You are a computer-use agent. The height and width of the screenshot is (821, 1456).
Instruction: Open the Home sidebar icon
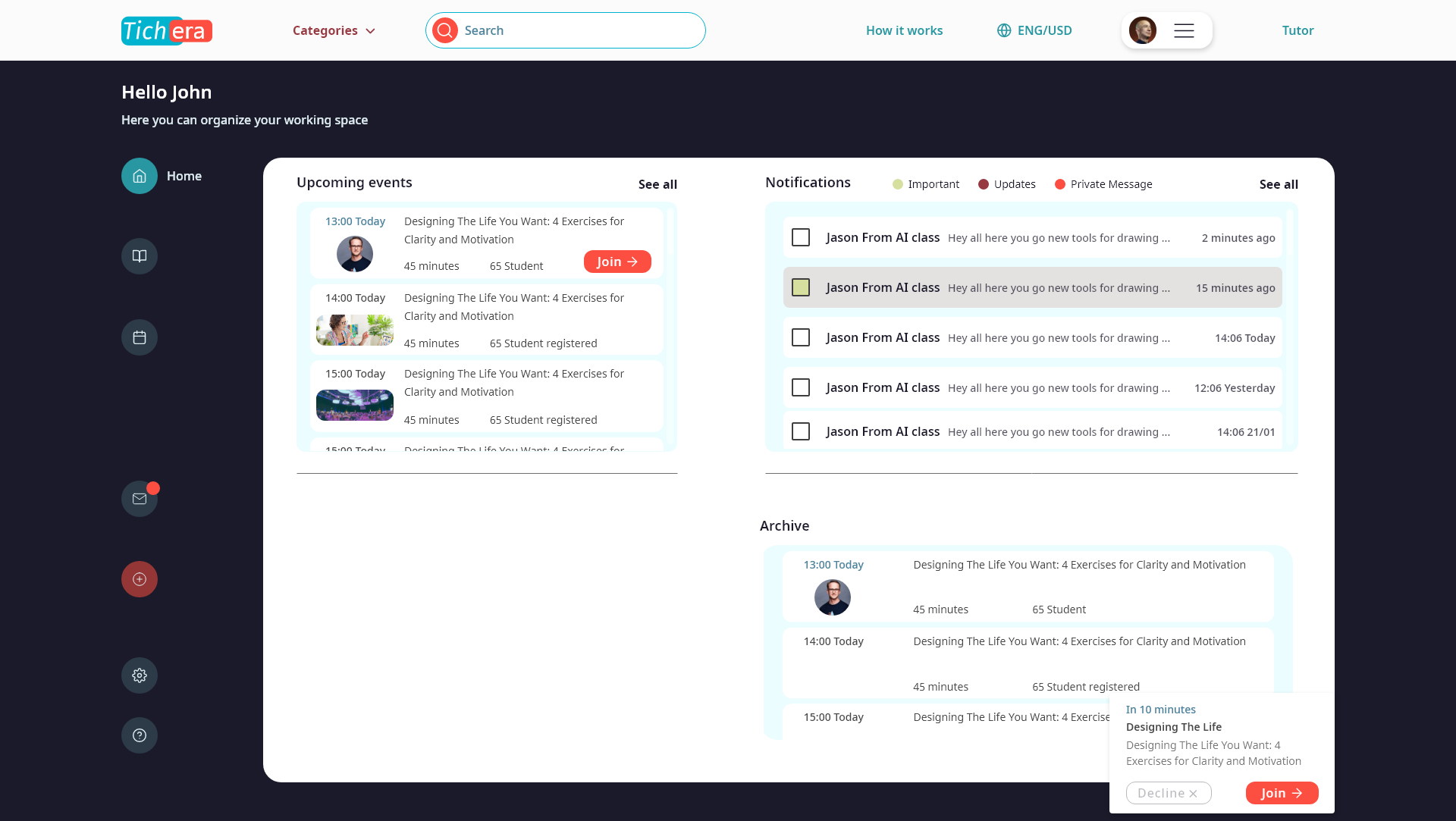coord(140,176)
